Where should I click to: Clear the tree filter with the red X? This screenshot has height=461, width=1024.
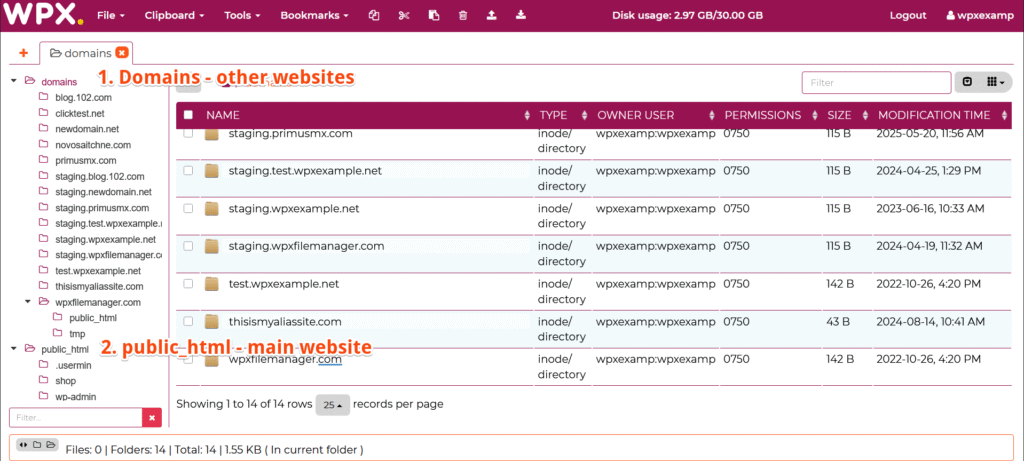pyautogui.click(x=152, y=417)
